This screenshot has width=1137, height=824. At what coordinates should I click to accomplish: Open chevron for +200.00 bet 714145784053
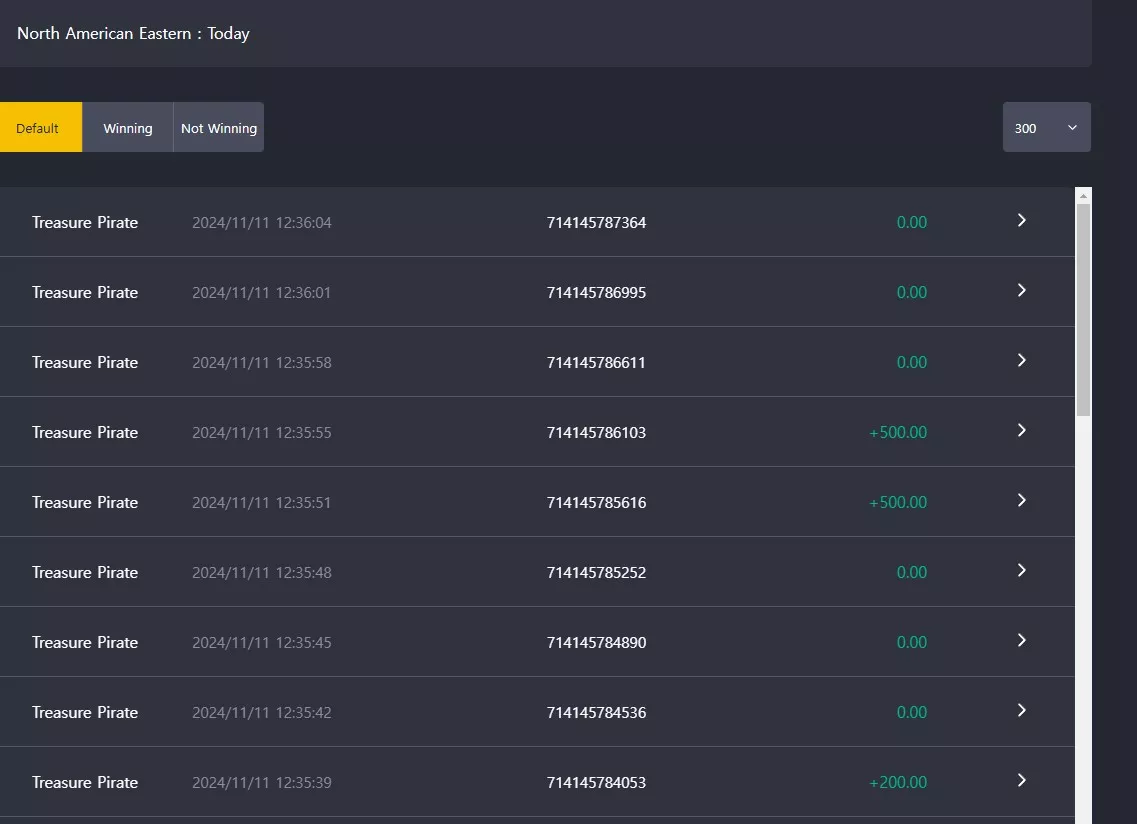1022,780
